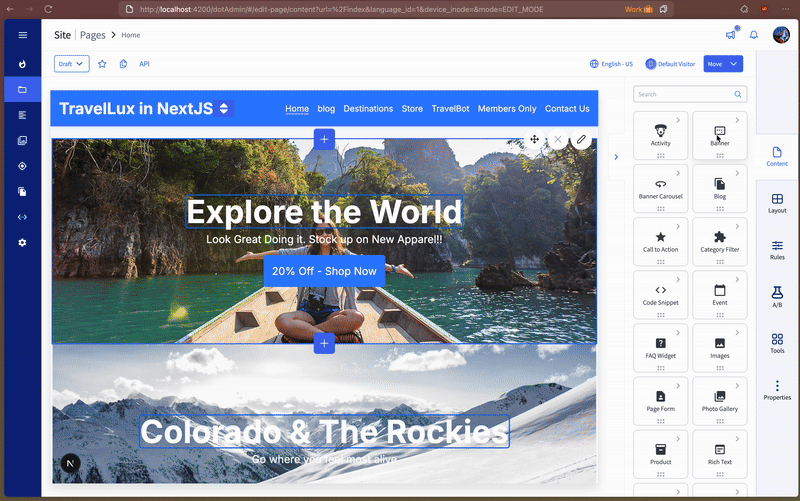Image resolution: width=800 pixels, height=501 pixels.
Task: Open the Draft status dropdown
Action: point(71,64)
